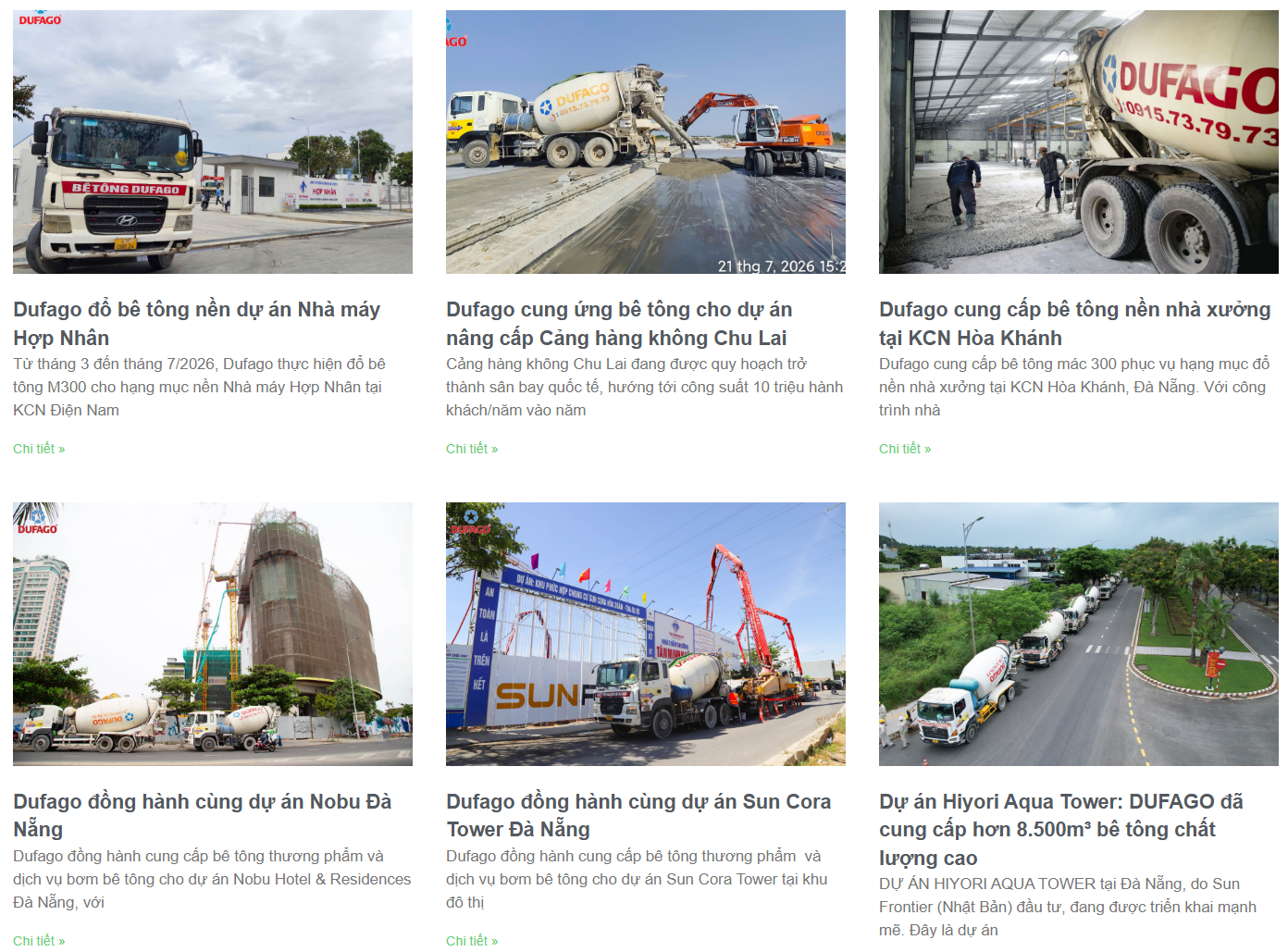Click the excerpt mentioning 'Nobu Hotel & Residences'
Viewport: 1288px width, 952px height.
pos(212,879)
